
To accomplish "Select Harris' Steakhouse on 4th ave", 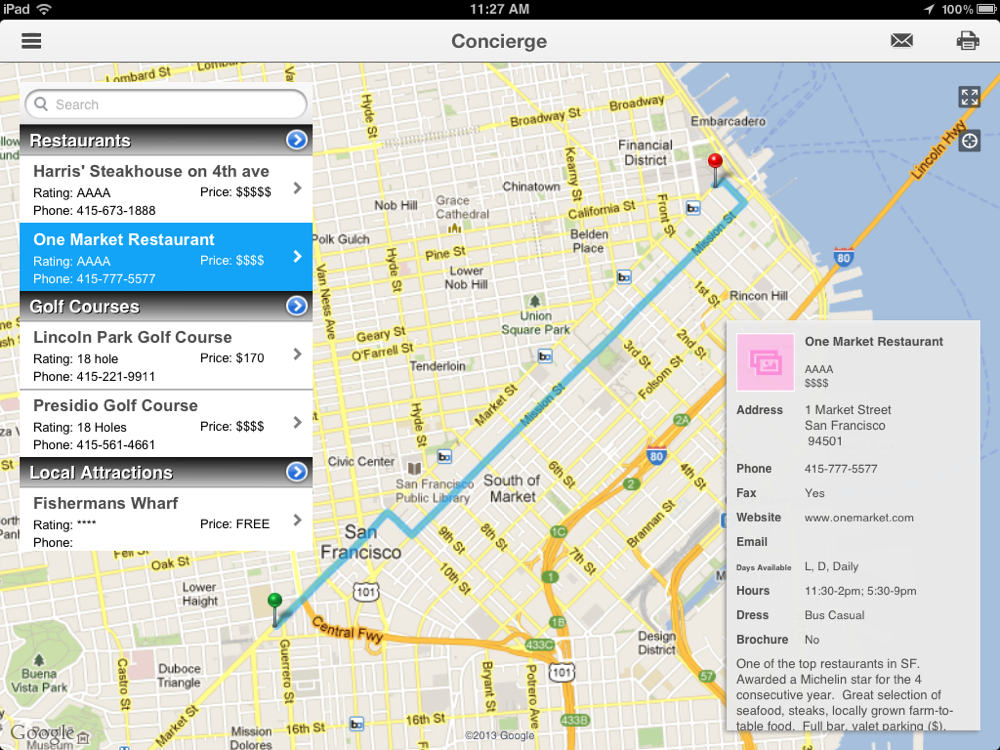I will click(151, 171).
